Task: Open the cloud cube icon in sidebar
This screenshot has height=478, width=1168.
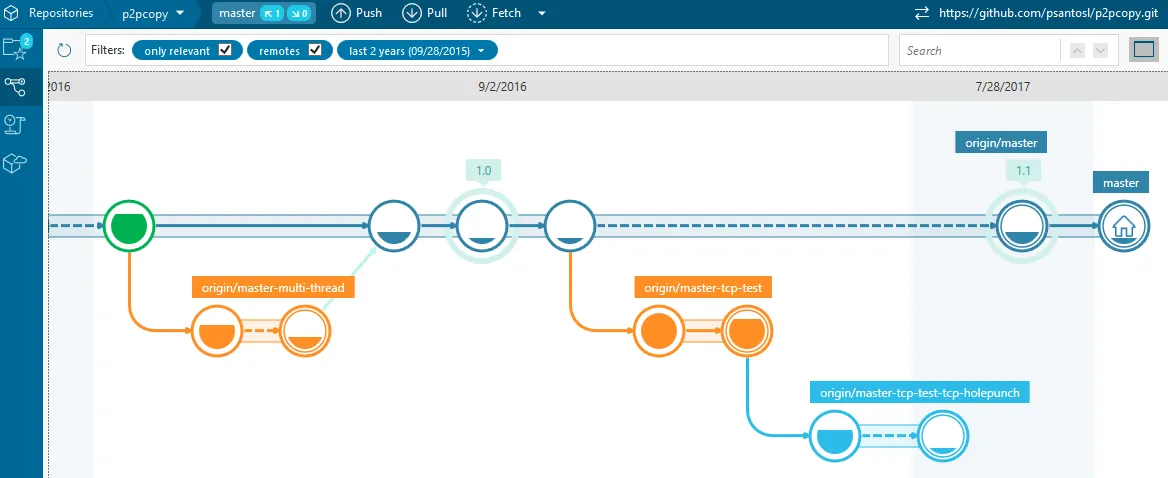Action: [16, 163]
